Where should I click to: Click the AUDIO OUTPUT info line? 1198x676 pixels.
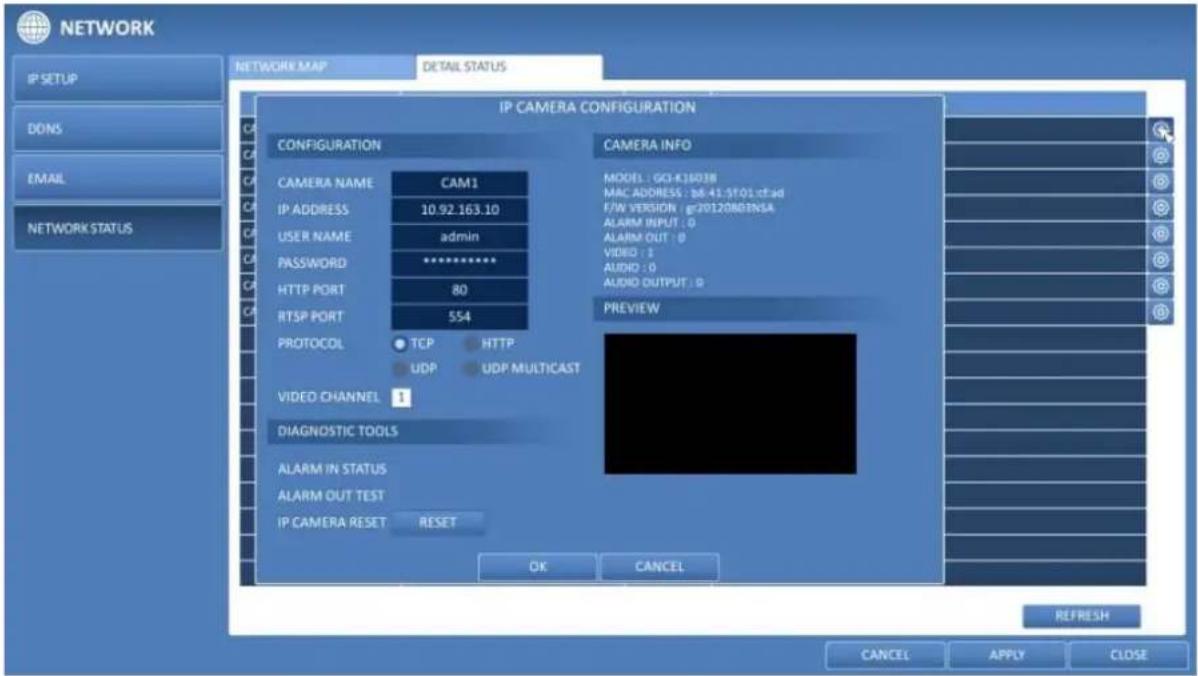[x=653, y=283]
